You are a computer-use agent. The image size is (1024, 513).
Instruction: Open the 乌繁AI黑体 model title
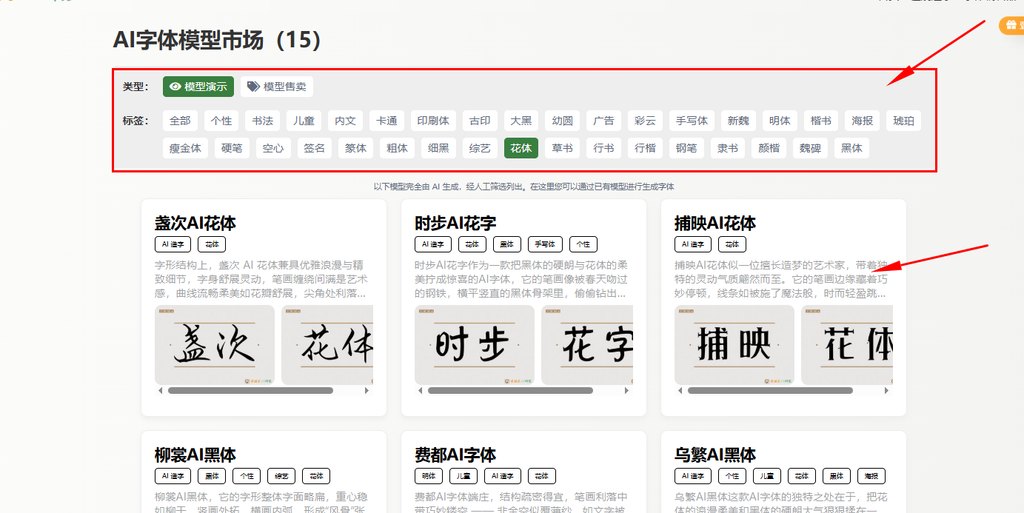(715, 454)
